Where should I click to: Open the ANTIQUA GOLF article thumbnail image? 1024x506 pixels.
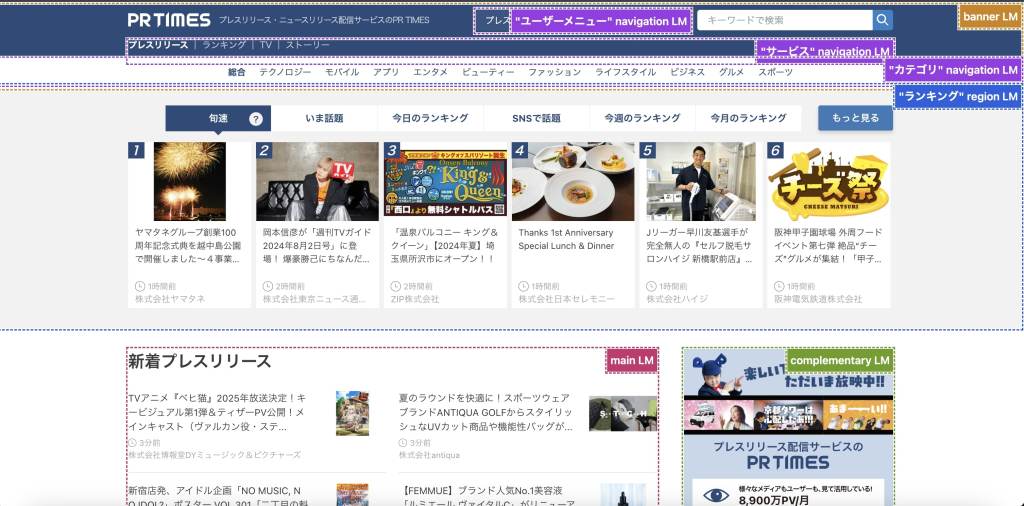(623, 413)
